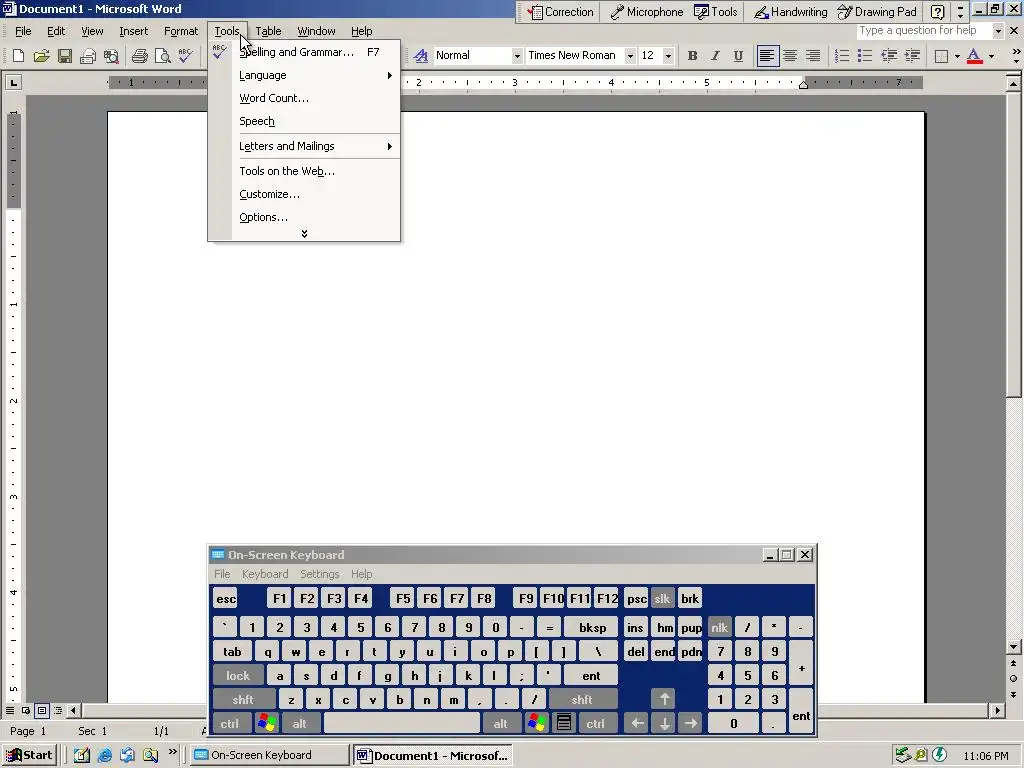
Task: Click the Search toolbar icon next to E-mail
Action: [111, 56]
